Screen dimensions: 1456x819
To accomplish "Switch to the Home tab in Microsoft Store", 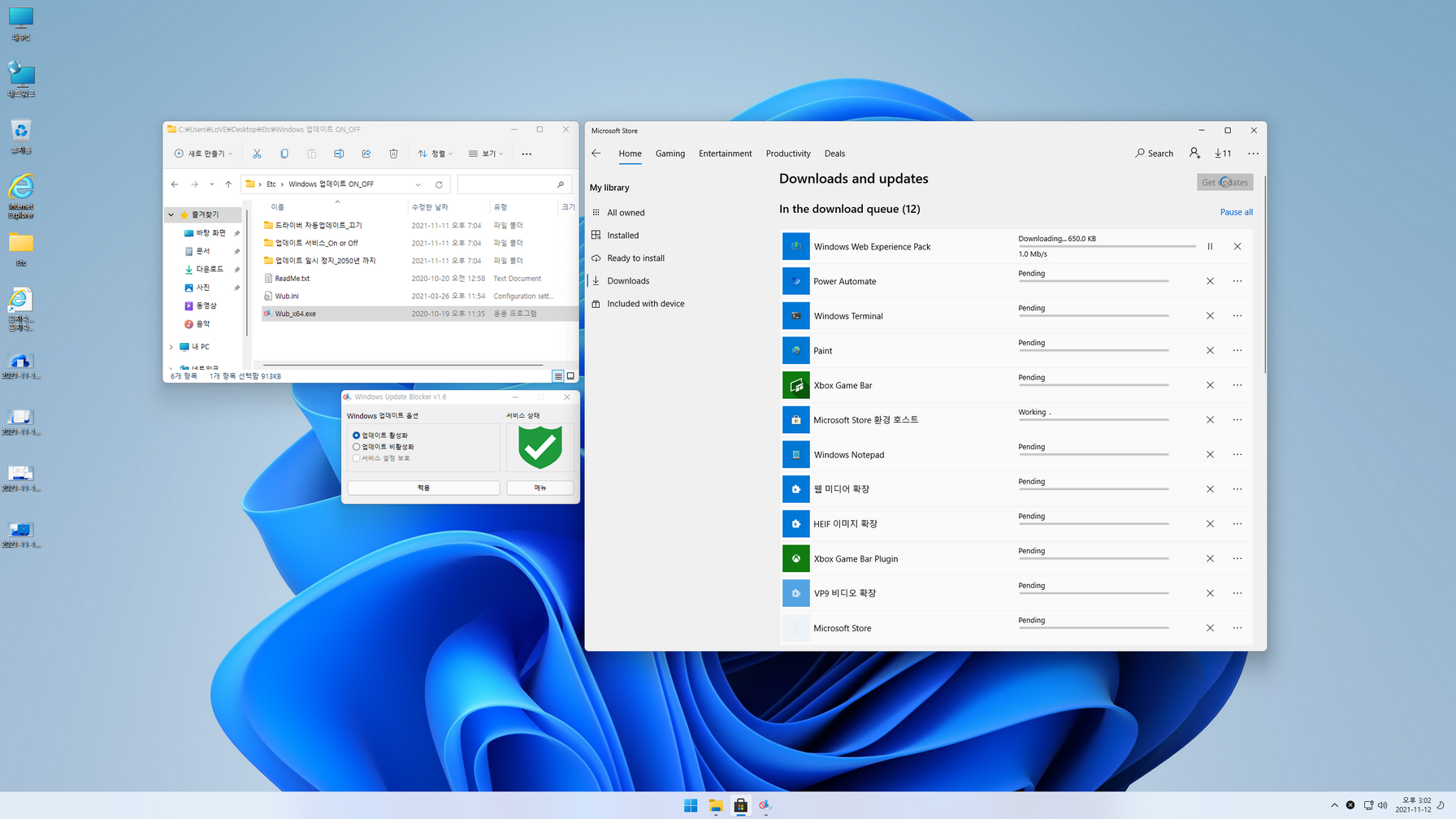I will [x=630, y=154].
